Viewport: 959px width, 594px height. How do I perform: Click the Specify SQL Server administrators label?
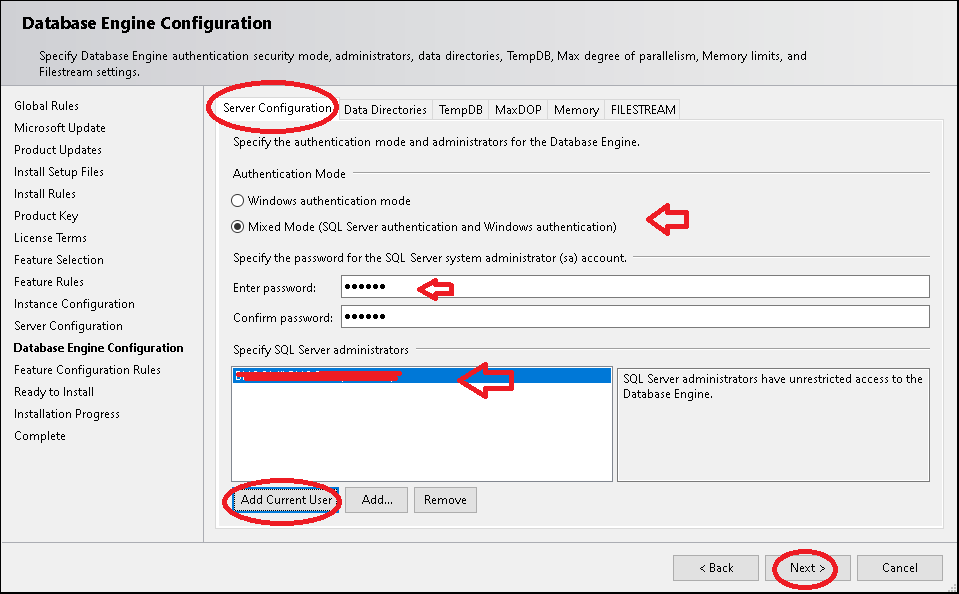click(x=320, y=350)
